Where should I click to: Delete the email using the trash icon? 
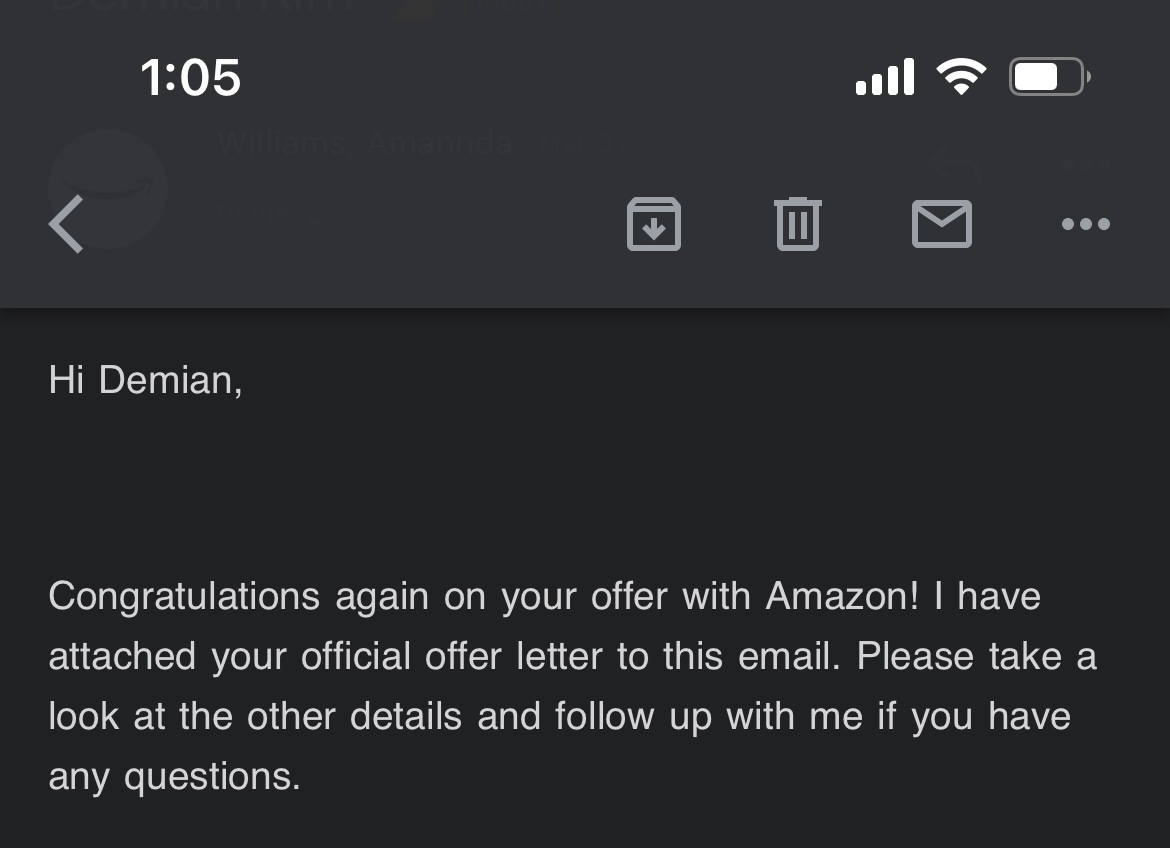[x=798, y=224]
